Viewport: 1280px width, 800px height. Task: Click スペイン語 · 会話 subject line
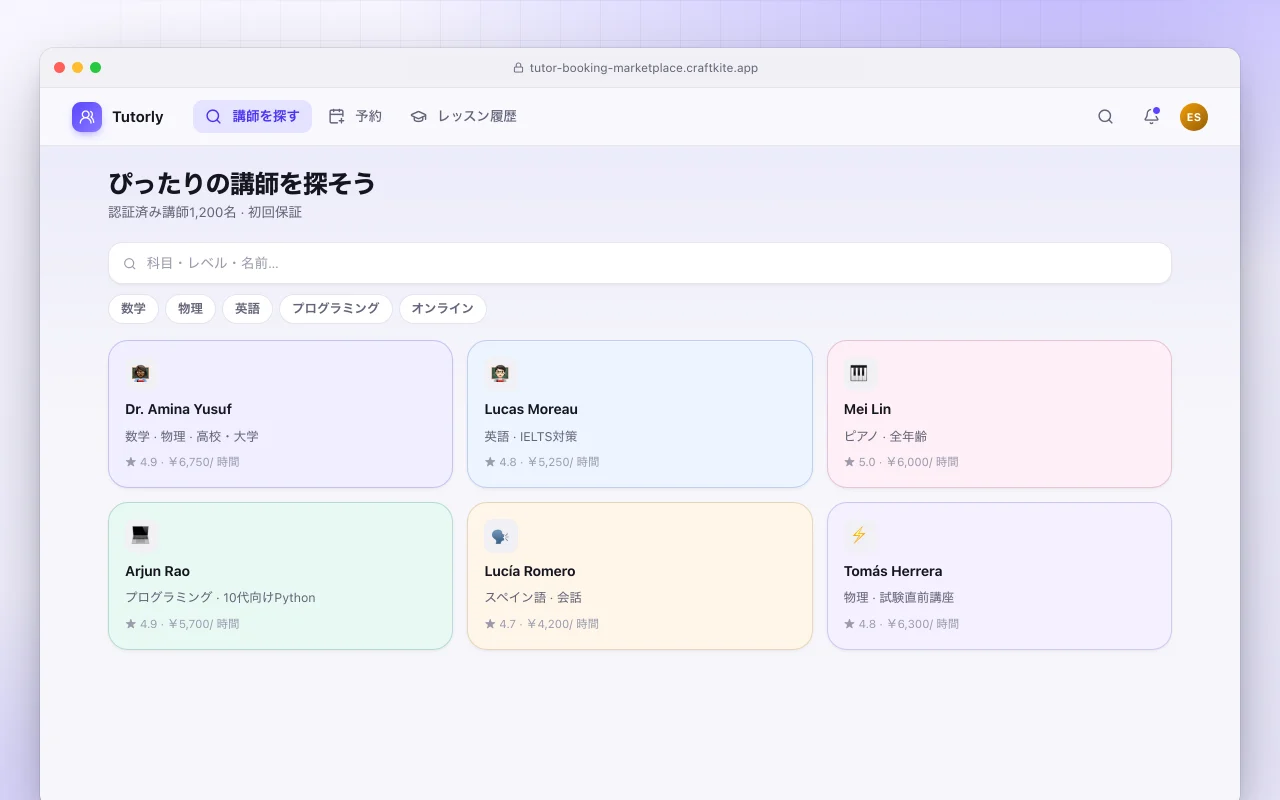(533, 598)
